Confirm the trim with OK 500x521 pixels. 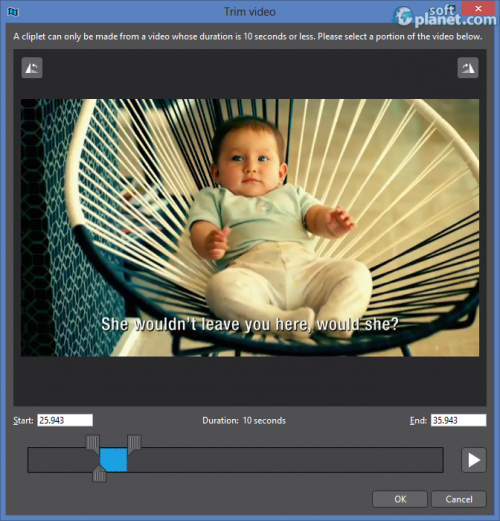(x=400, y=499)
